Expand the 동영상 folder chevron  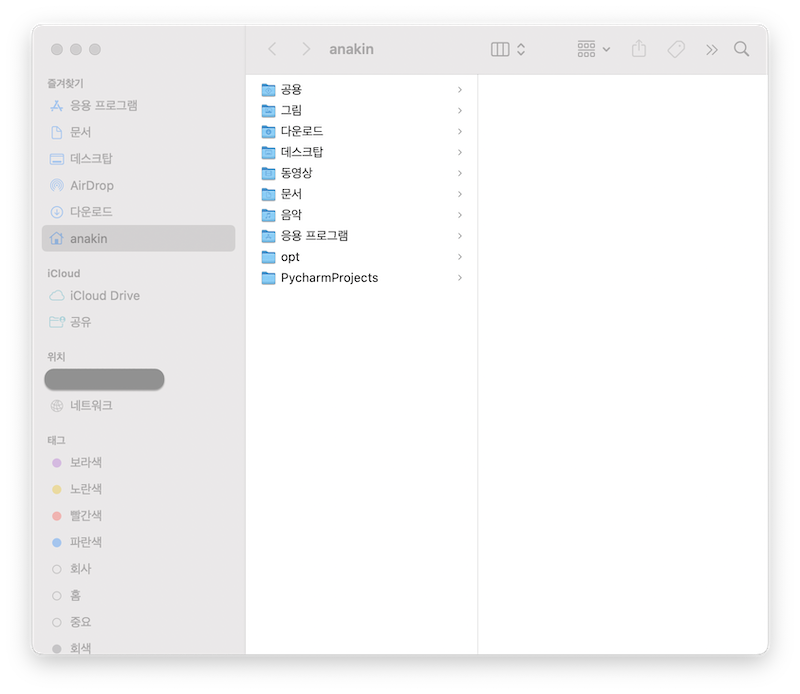(460, 174)
